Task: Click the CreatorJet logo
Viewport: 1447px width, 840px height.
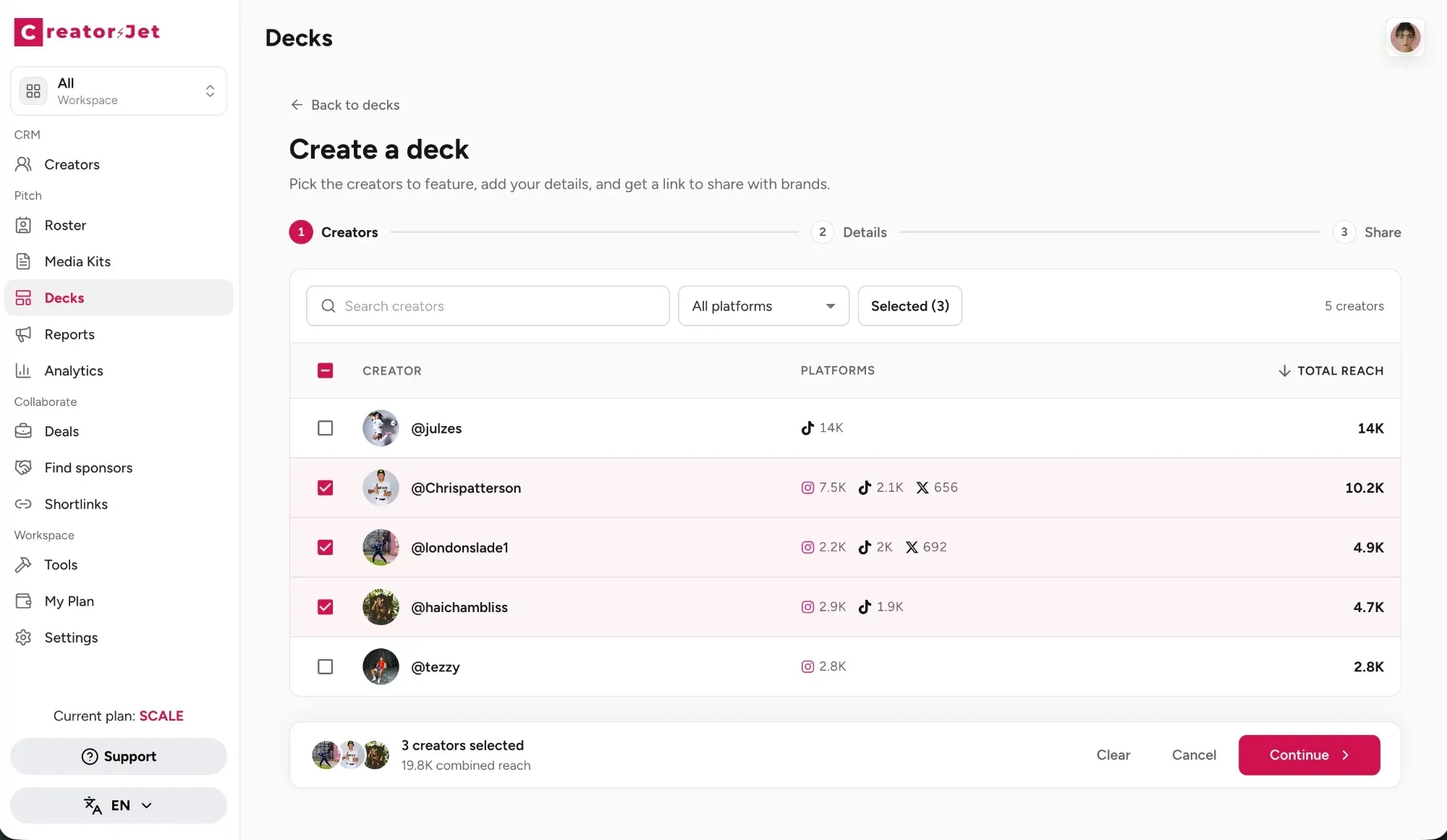Action: (x=87, y=32)
